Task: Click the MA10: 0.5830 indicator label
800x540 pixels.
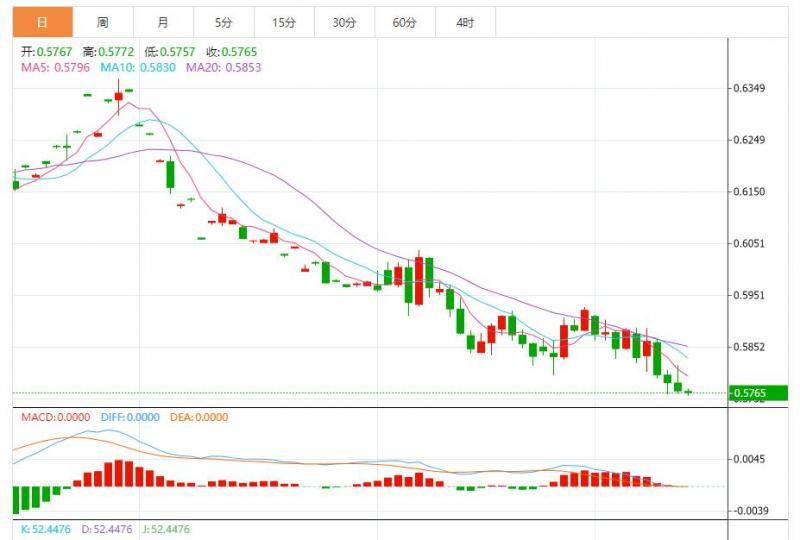Action: click(x=138, y=67)
